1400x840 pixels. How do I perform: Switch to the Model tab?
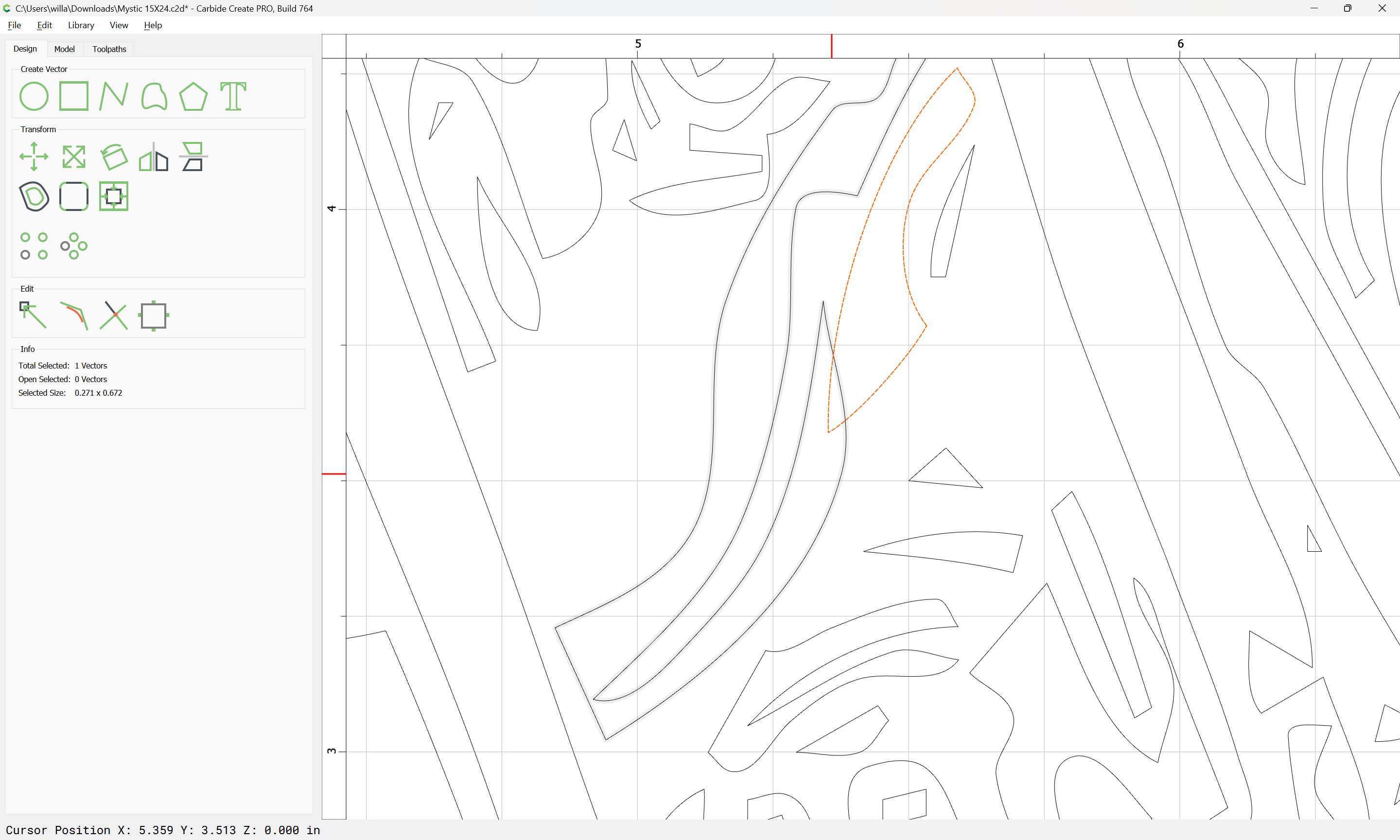[x=64, y=49]
